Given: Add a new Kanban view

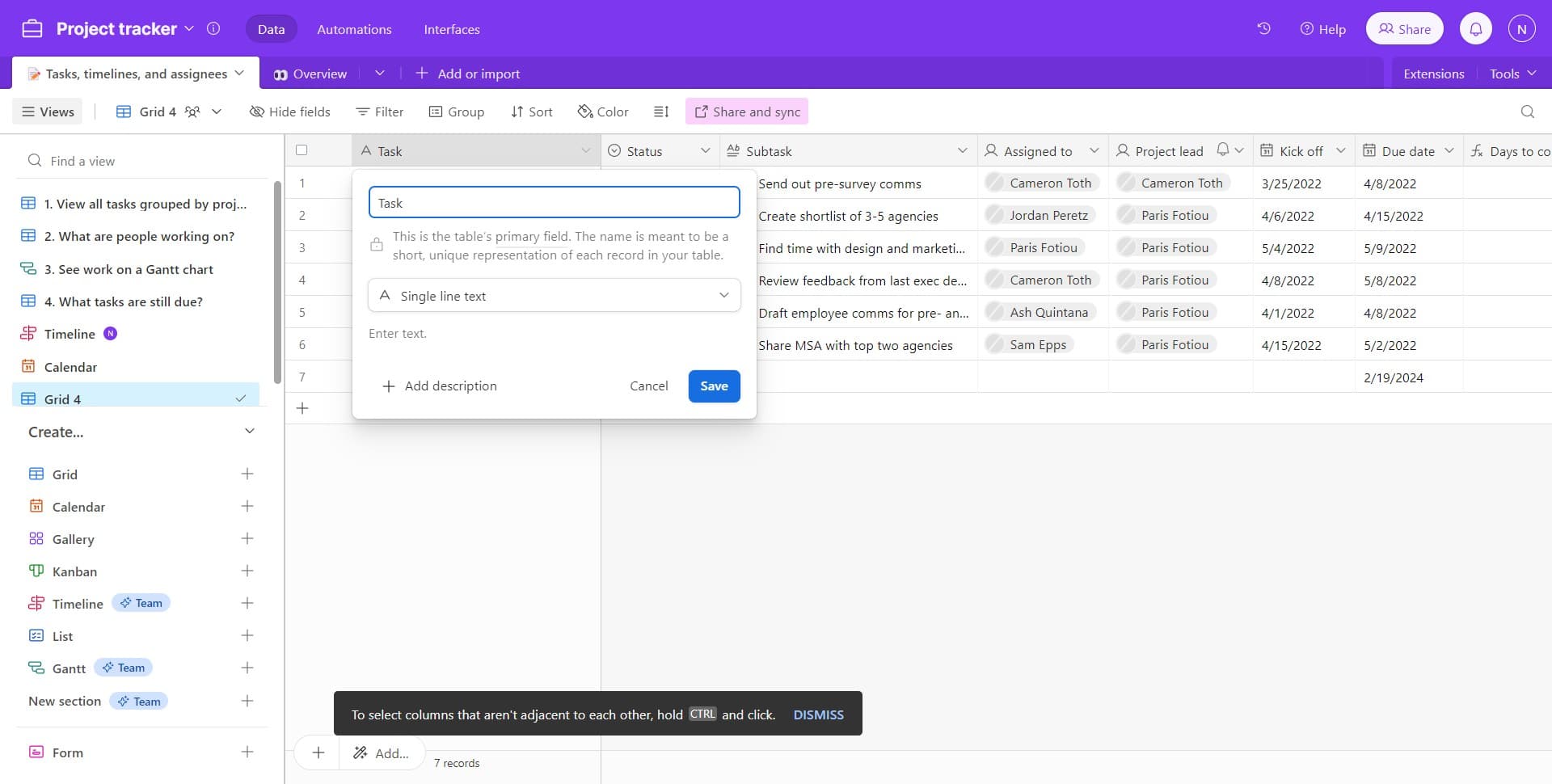Looking at the screenshot, I should pyautogui.click(x=247, y=571).
